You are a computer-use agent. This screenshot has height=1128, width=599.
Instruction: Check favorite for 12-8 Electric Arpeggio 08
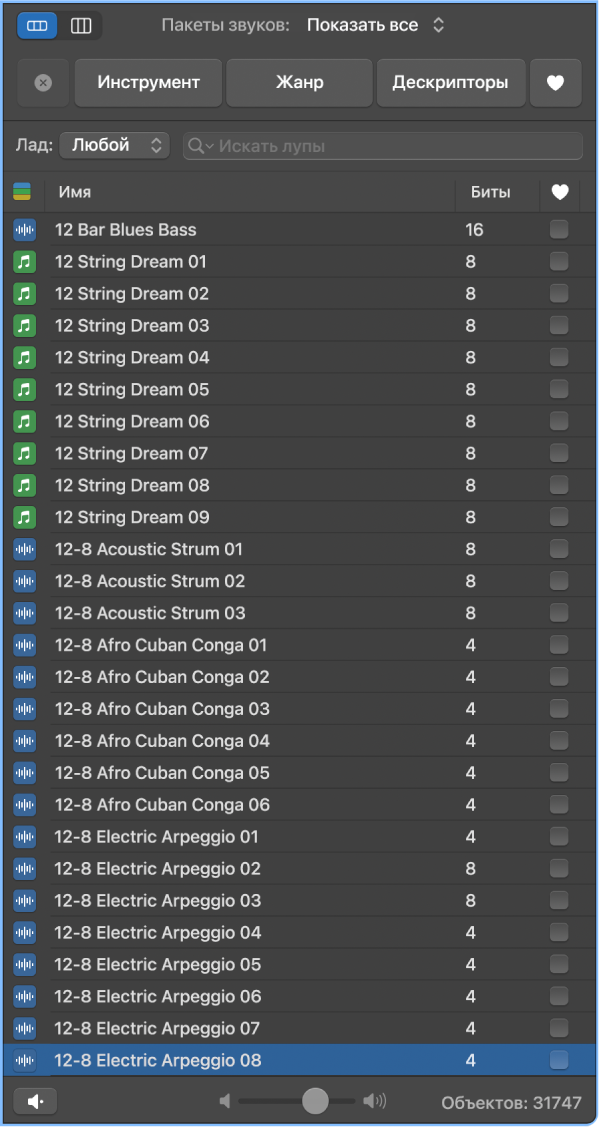pos(559,1060)
